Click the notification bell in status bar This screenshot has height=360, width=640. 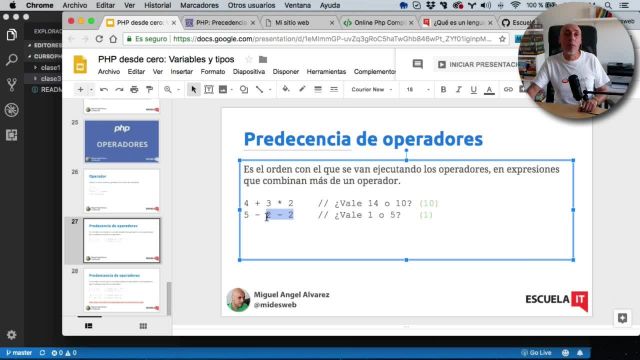coord(580,353)
